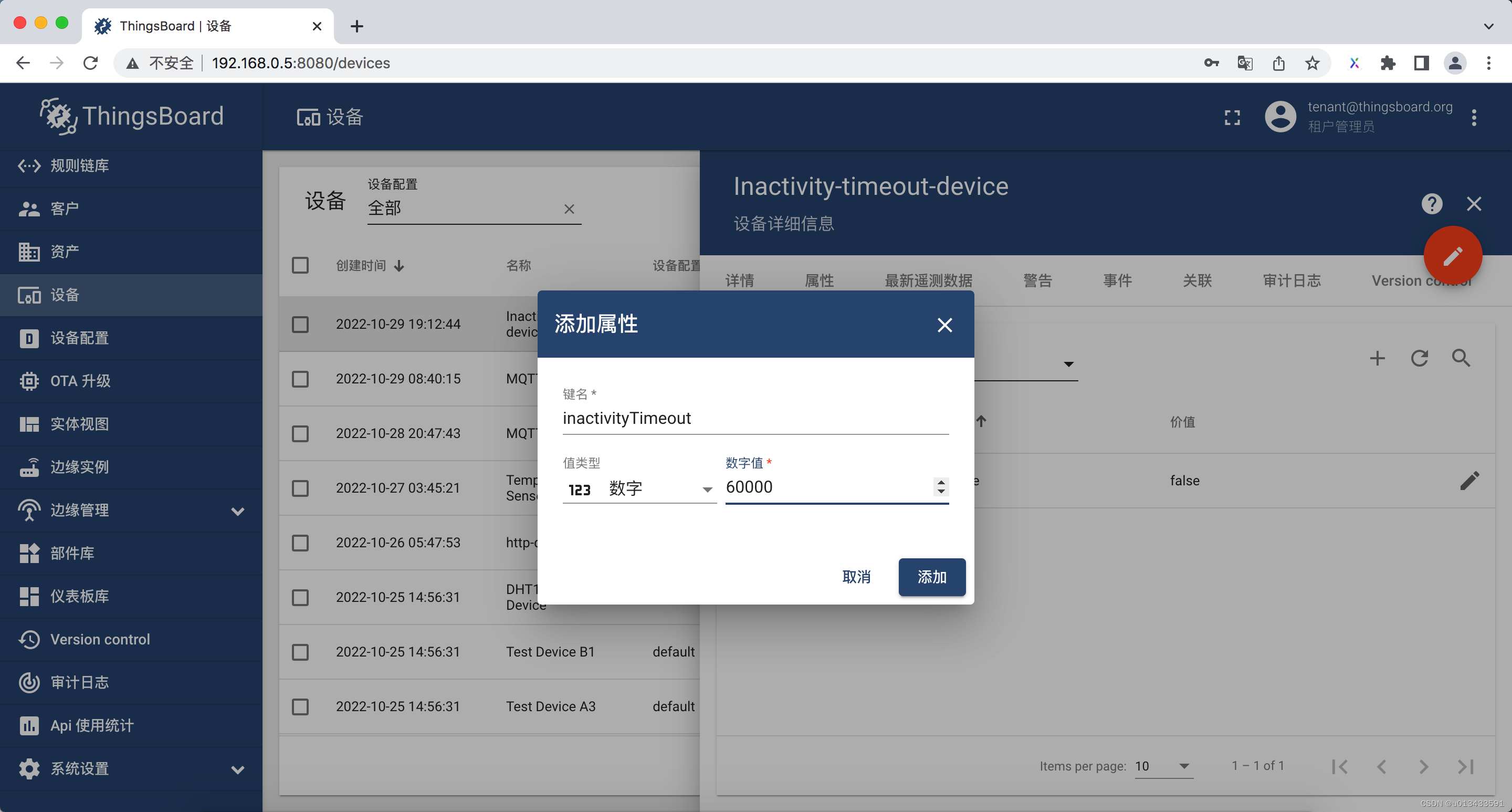Close the 添加属性 dialog
The width and height of the screenshot is (1512, 812).
944,325
